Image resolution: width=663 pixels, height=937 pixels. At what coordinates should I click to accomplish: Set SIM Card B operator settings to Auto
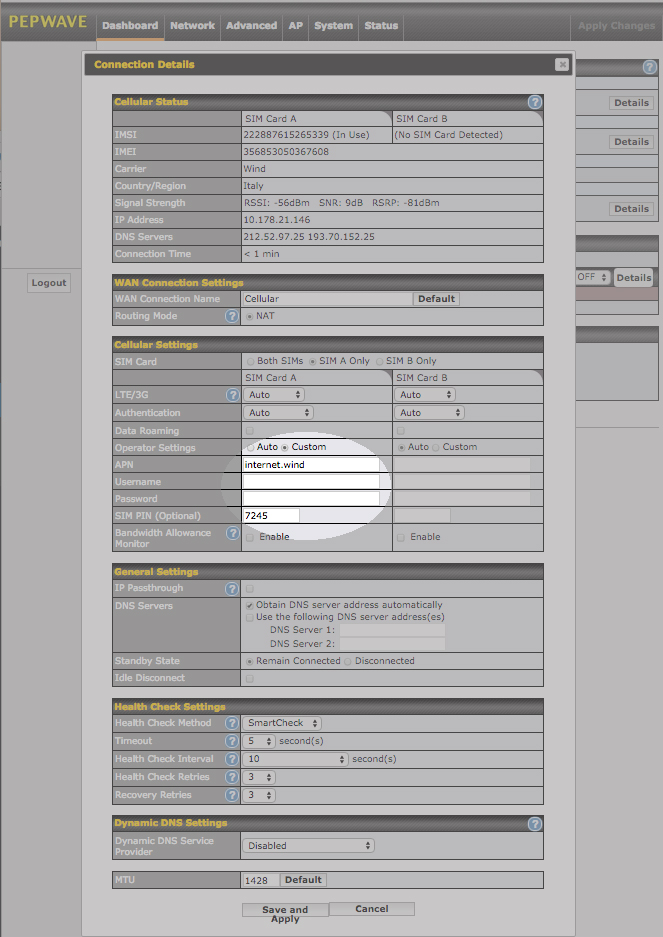pos(401,447)
